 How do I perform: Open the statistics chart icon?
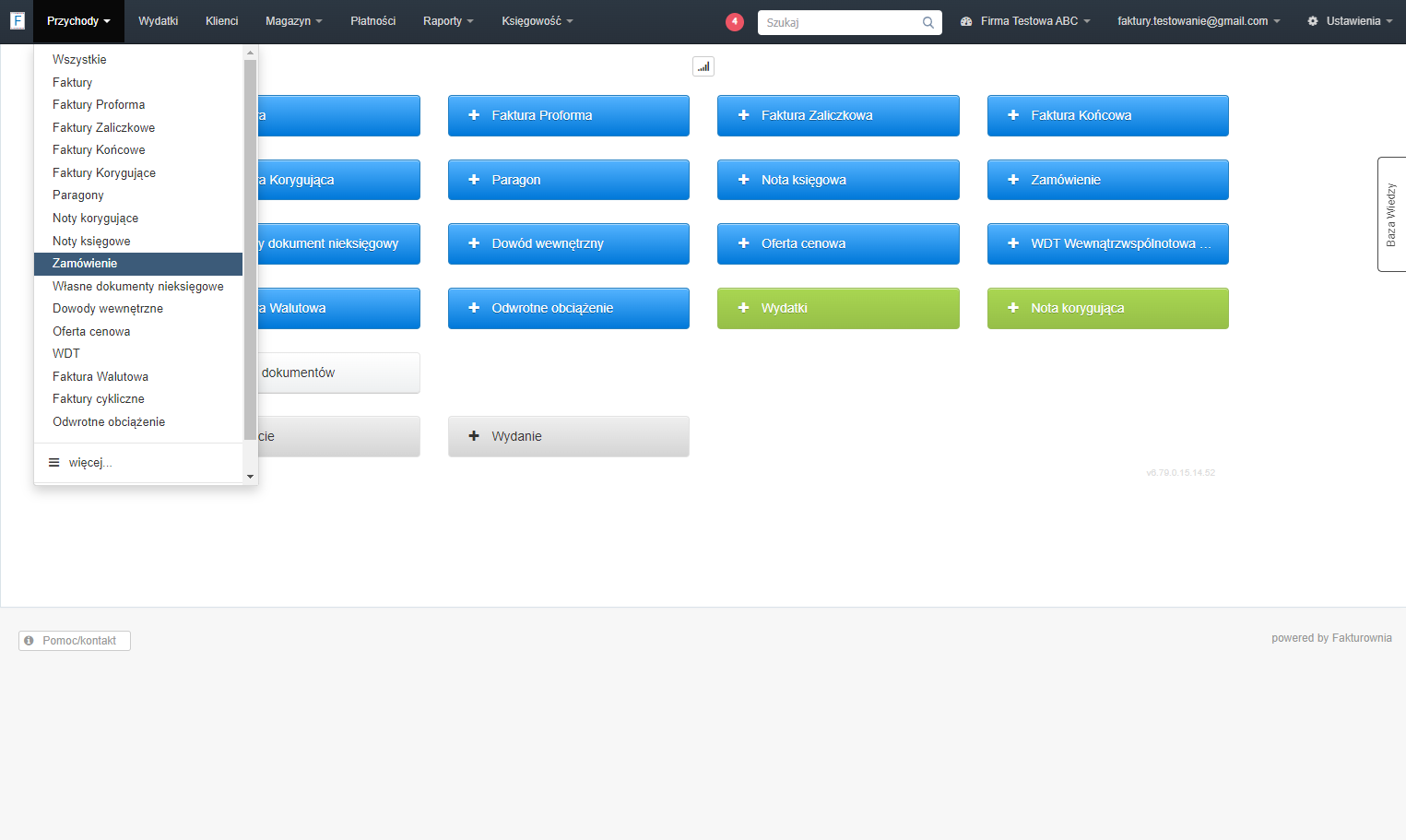tap(703, 66)
